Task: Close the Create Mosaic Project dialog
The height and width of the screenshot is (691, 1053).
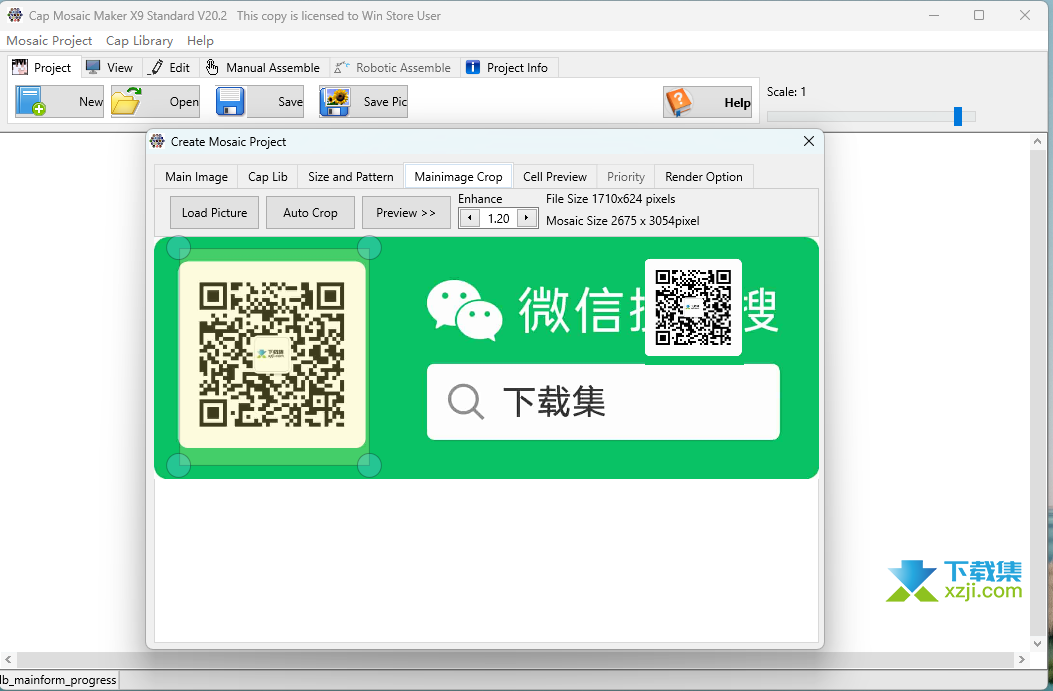Action: point(809,141)
